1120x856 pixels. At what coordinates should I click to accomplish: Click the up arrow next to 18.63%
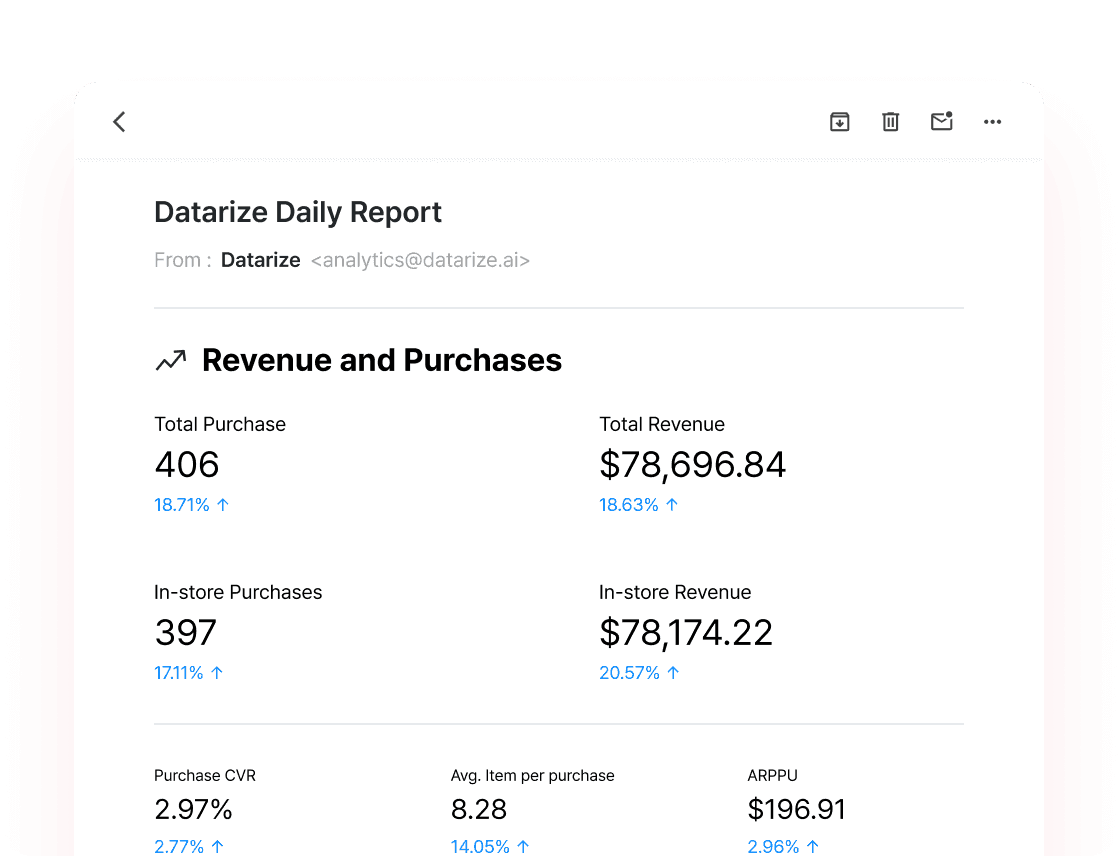[671, 504]
